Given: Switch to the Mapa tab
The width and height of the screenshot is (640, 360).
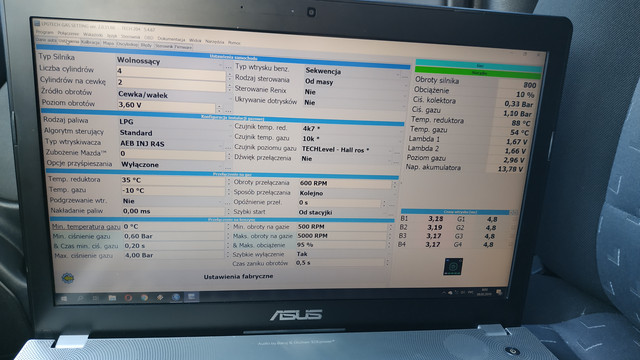Looking at the screenshot, I should tap(108, 43).
